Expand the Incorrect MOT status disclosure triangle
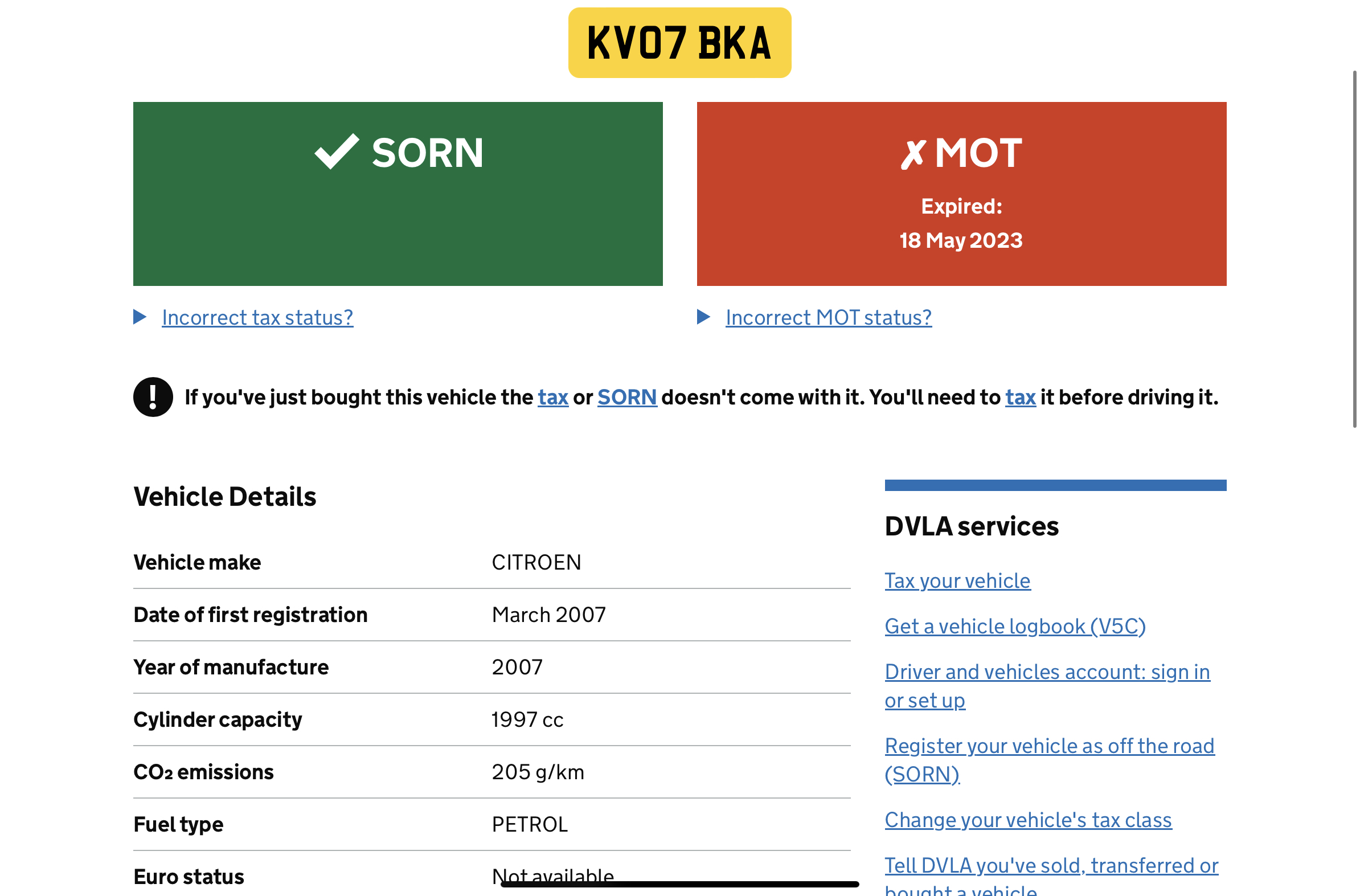The image size is (1360, 896). [703, 317]
